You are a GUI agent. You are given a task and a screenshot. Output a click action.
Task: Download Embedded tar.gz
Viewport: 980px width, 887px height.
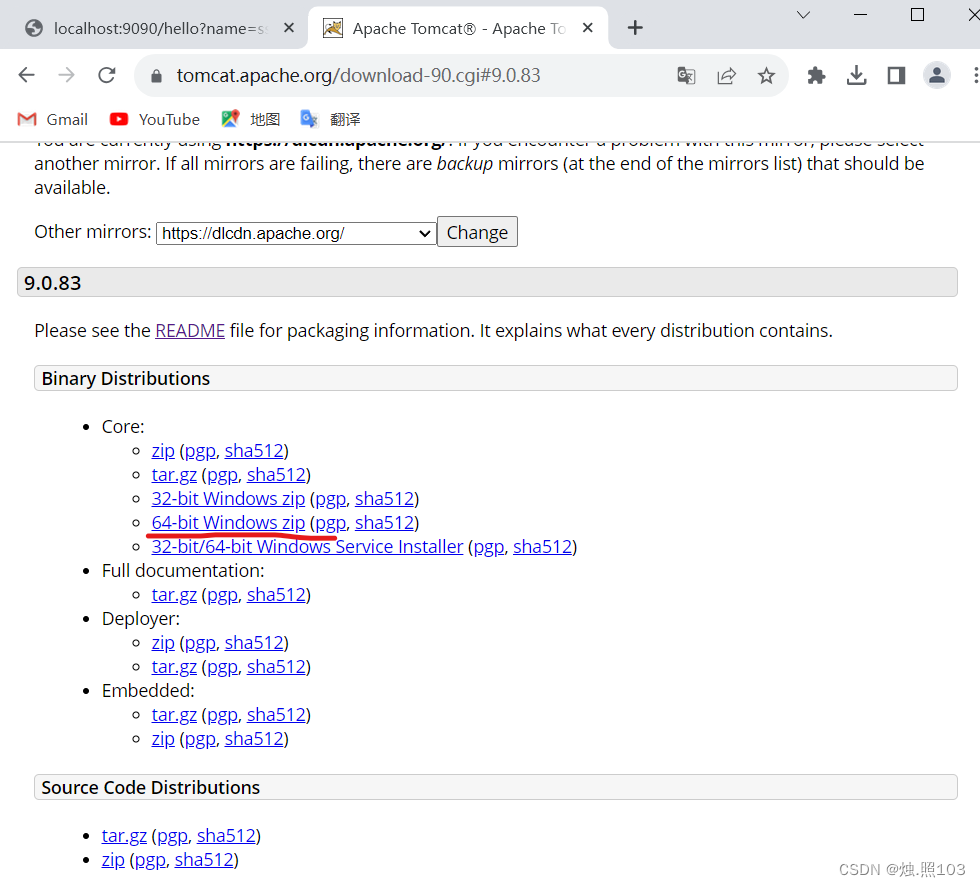point(174,715)
